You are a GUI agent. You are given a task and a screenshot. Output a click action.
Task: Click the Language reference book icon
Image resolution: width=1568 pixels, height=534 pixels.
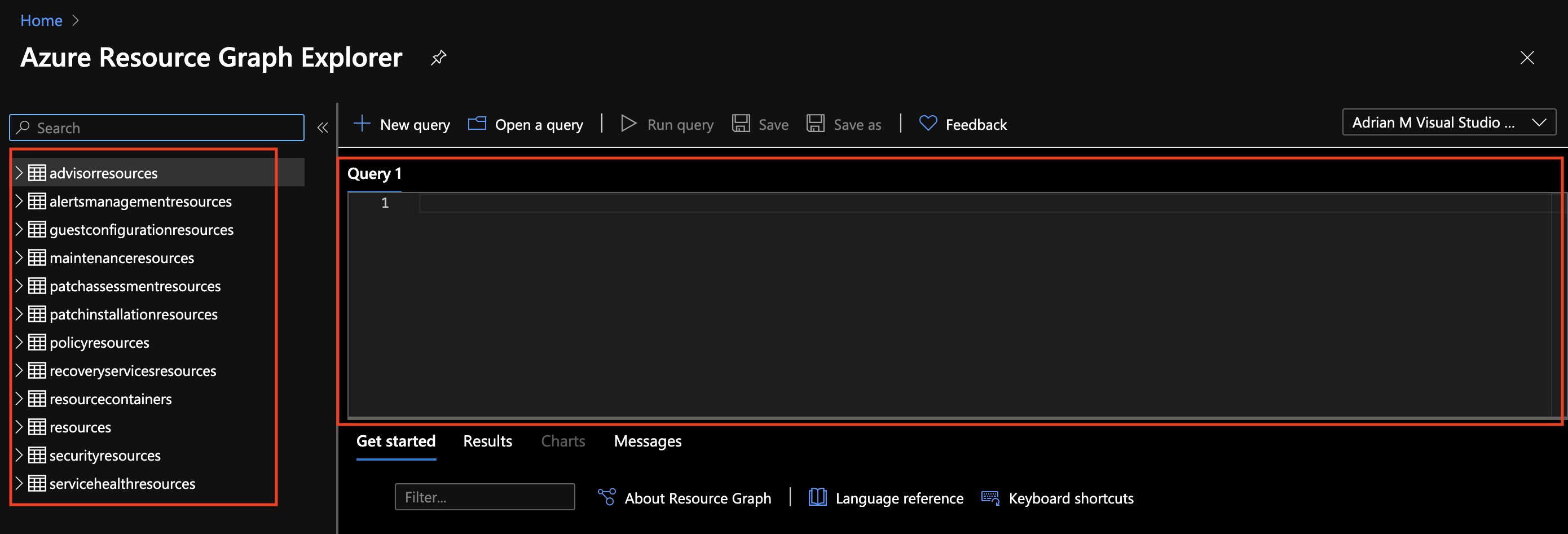point(817,497)
